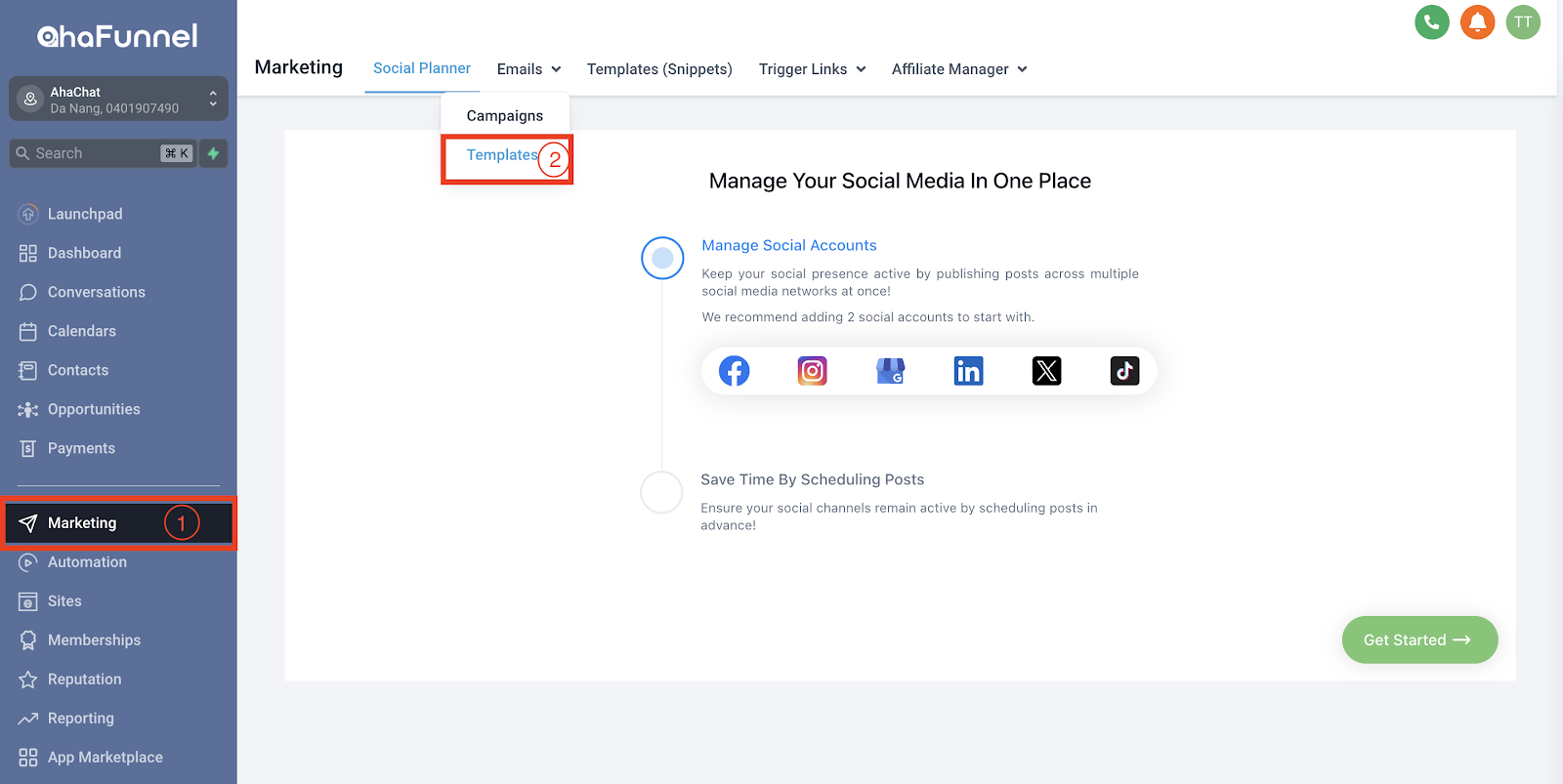Image resolution: width=1563 pixels, height=784 pixels.
Task: Expand the Trigger Links dropdown
Action: (813, 69)
